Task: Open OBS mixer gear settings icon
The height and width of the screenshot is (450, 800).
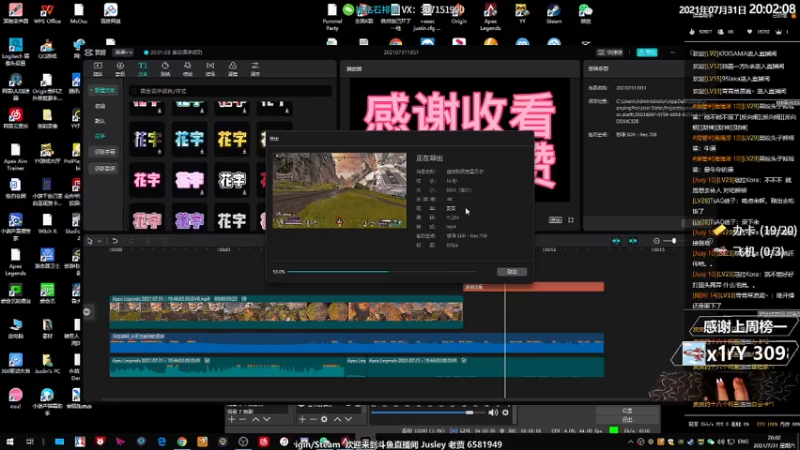Action: tap(506, 412)
